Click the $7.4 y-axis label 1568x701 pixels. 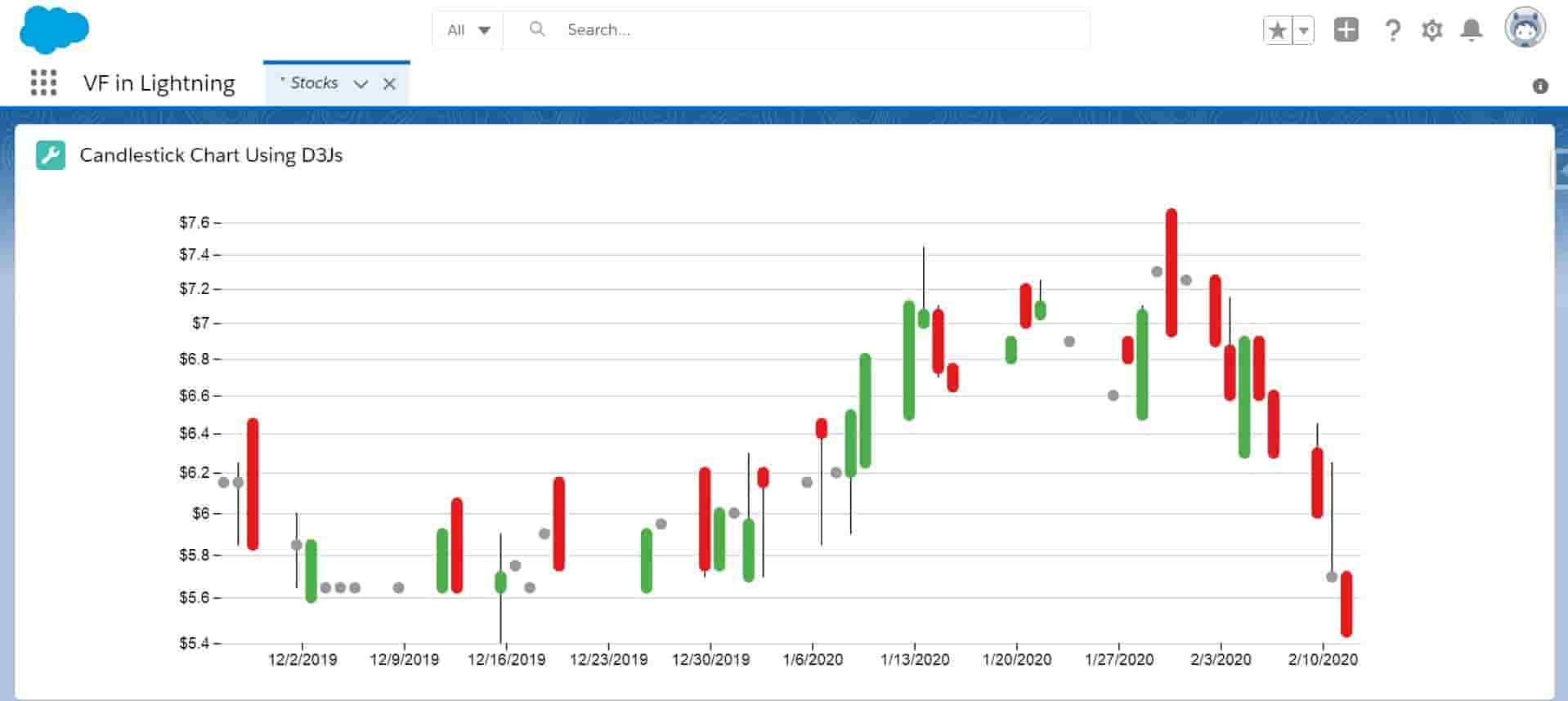[x=195, y=254]
